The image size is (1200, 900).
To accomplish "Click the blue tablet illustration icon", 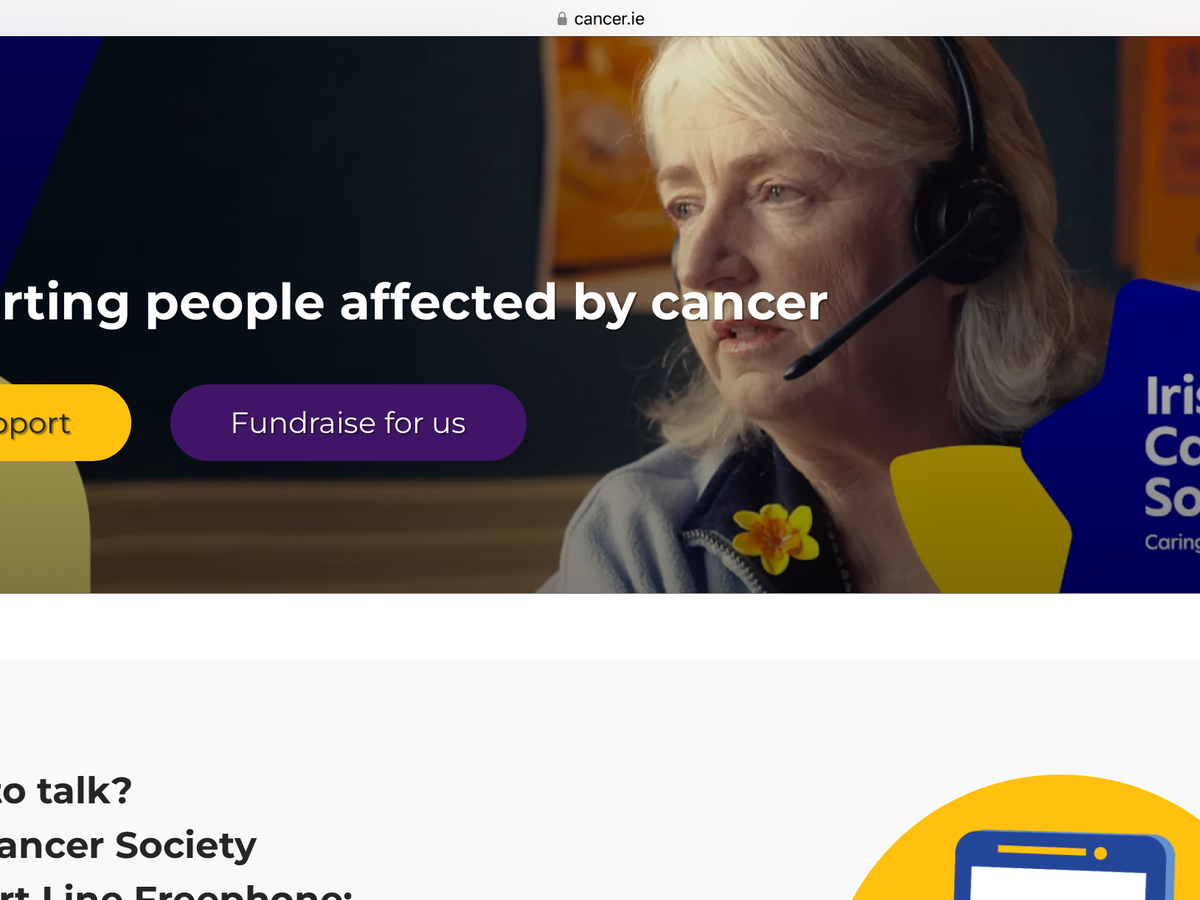I will click(x=1062, y=865).
